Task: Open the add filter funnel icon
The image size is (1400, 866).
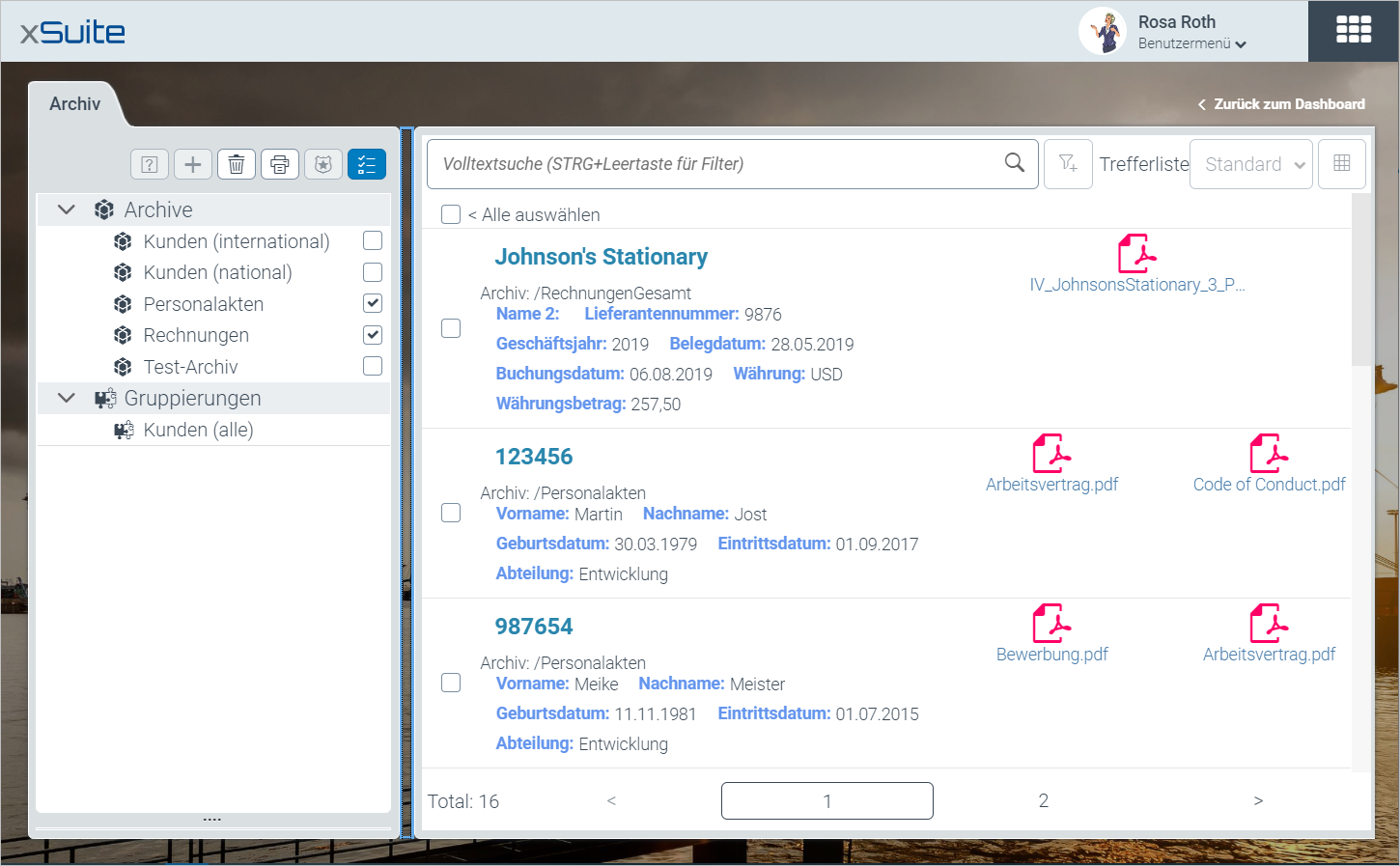Action: click(x=1068, y=163)
